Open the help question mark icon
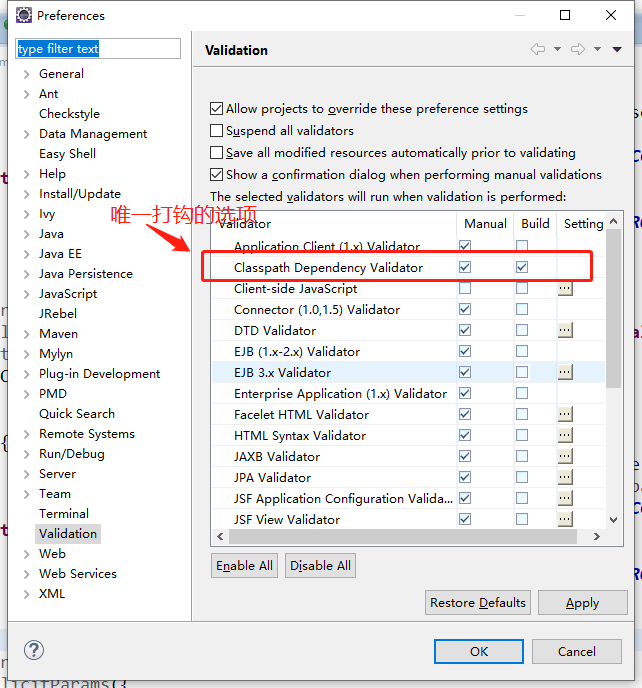The width and height of the screenshot is (642, 688). click(34, 650)
